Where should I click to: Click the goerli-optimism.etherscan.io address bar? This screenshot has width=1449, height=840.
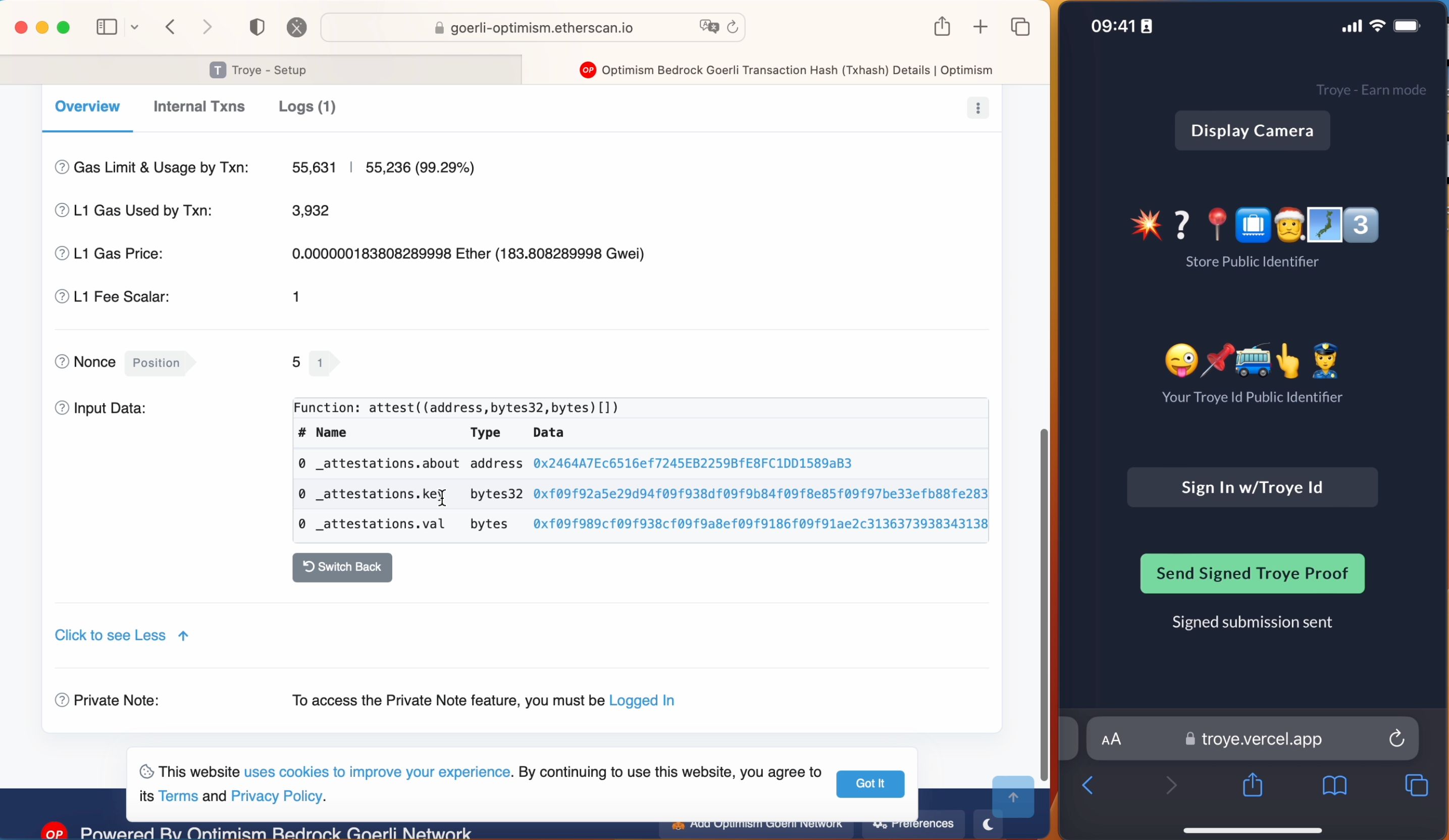coord(533,28)
